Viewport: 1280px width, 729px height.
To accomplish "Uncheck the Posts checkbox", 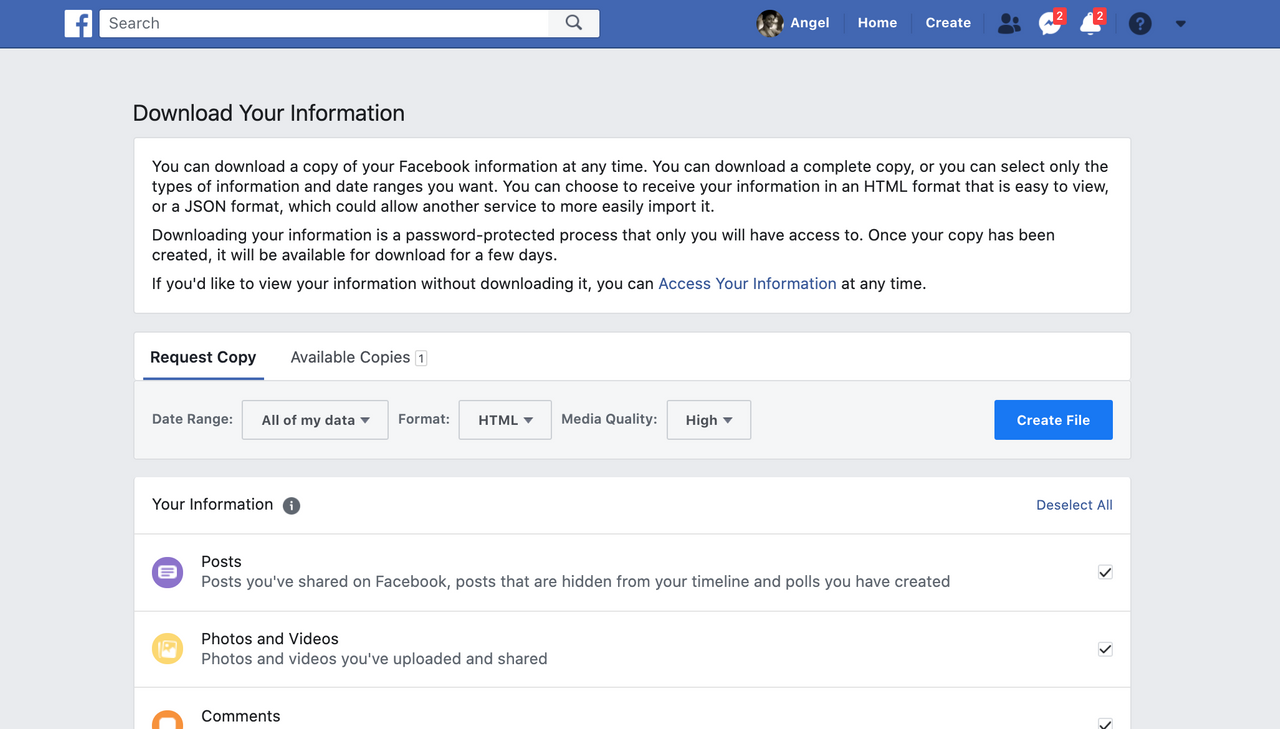I will 1105,572.
